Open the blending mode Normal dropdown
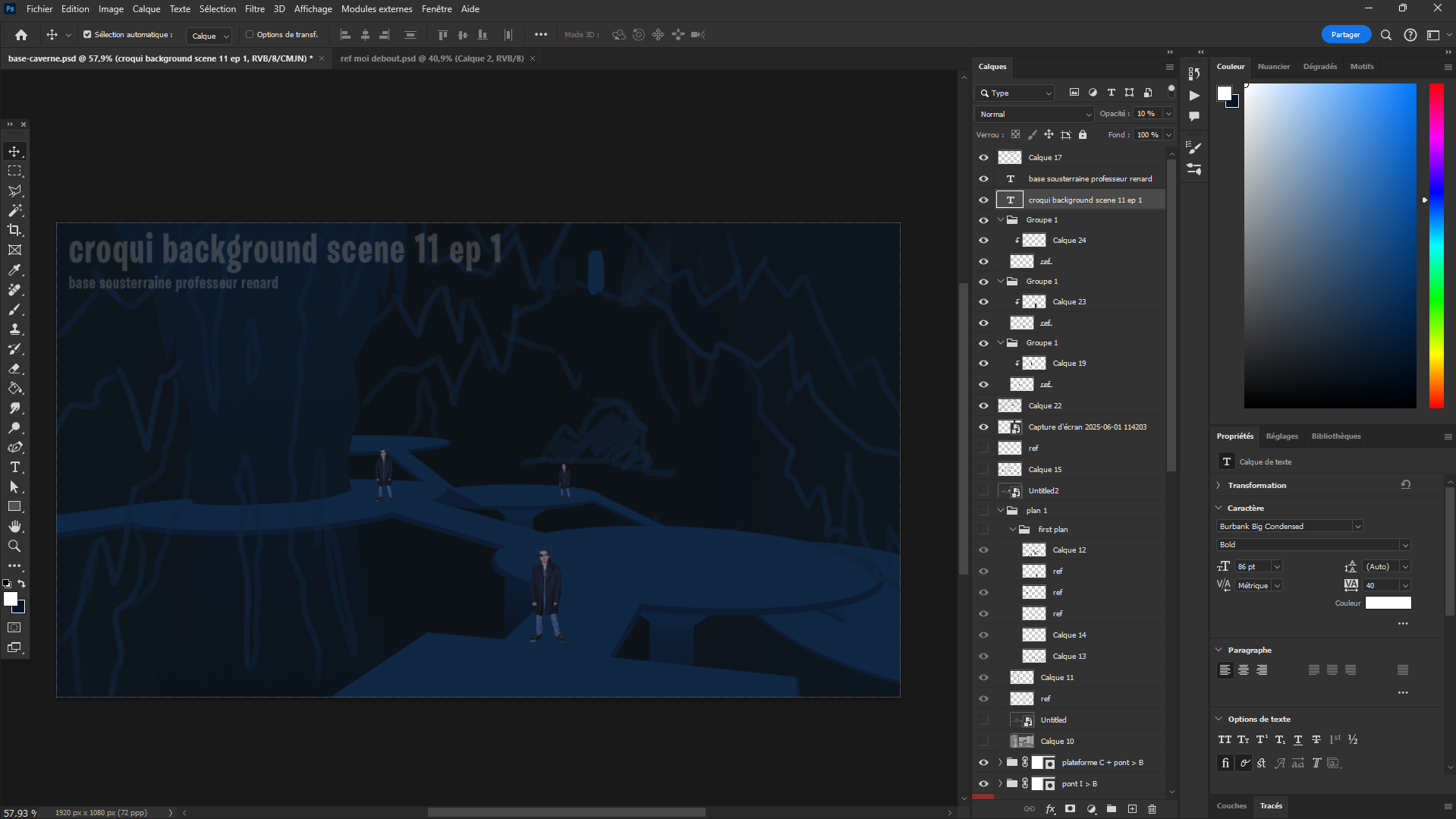 click(x=1034, y=115)
